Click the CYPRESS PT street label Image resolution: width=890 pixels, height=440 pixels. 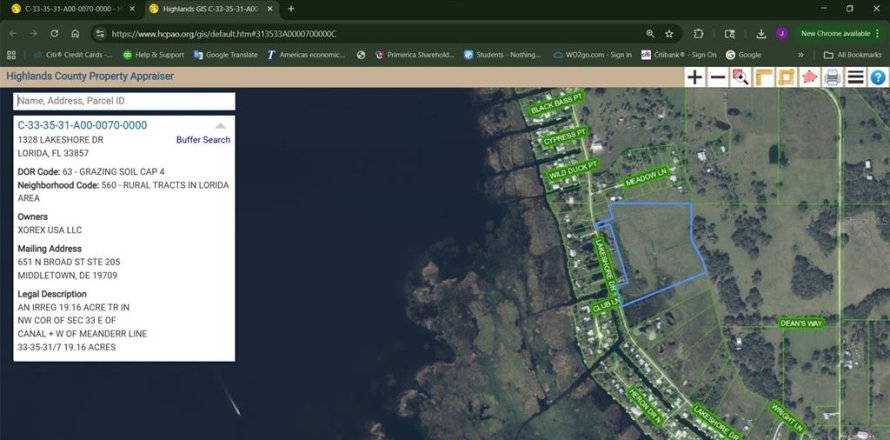[x=565, y=137]
